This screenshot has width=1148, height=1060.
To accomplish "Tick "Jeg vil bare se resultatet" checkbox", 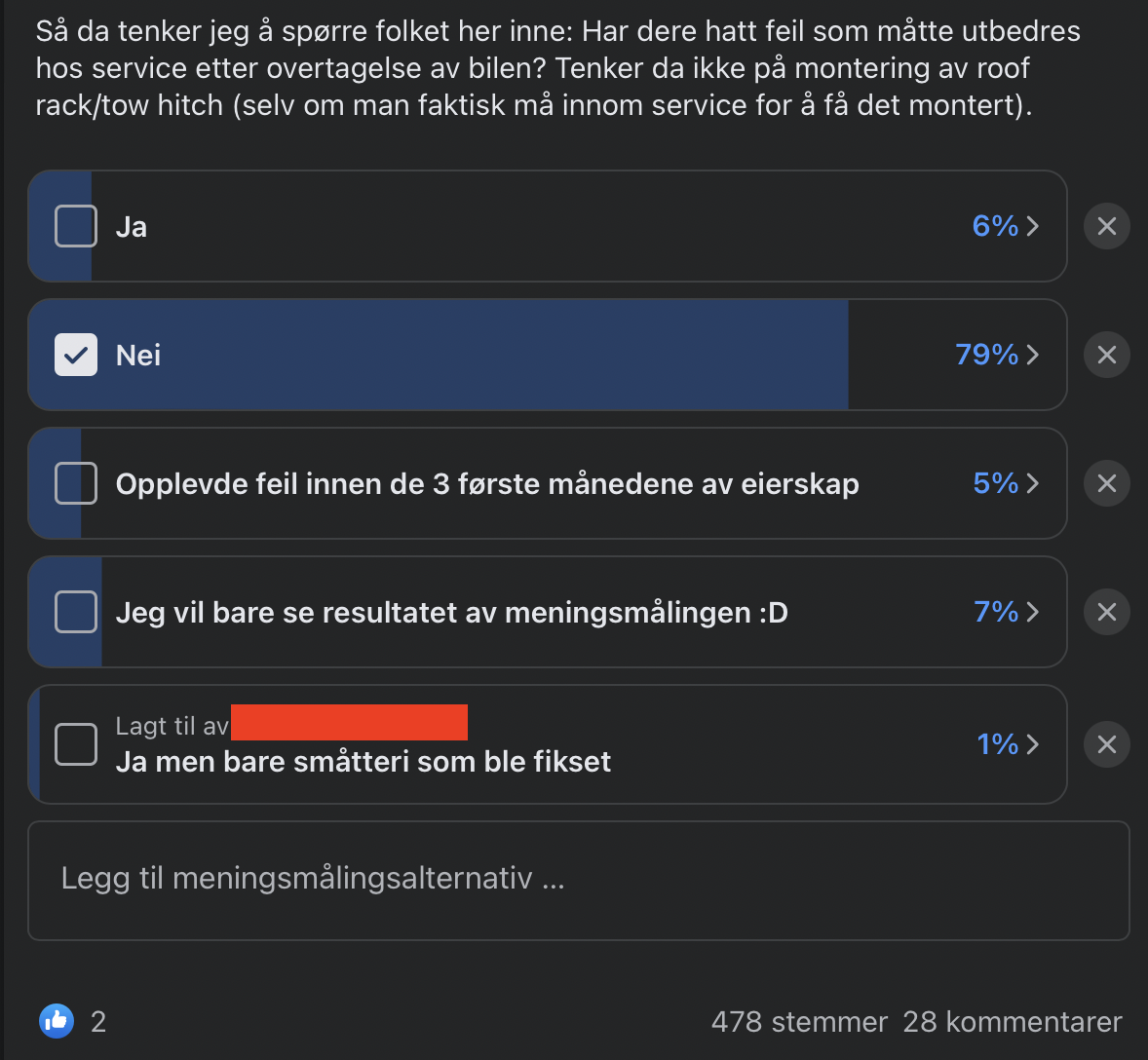I will [x=76, y=612].
